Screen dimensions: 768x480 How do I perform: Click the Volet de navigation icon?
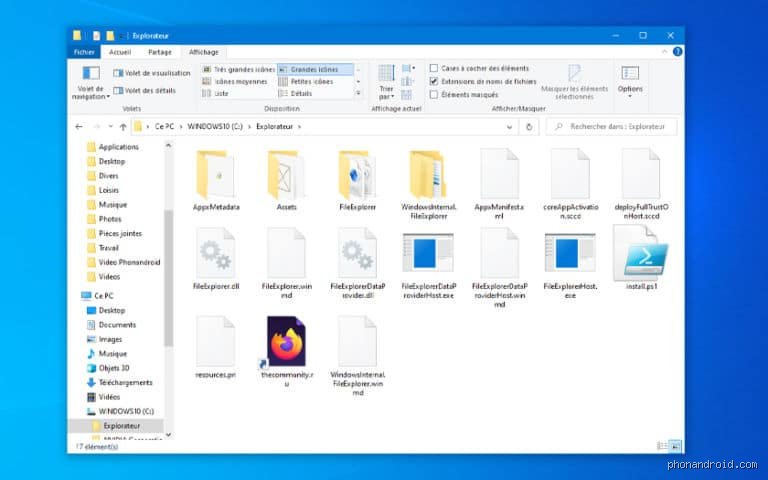coord(91,73)
